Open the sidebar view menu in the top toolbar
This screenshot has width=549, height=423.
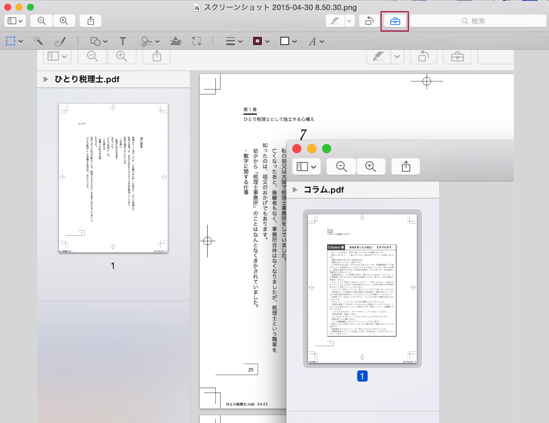(x=15, y=21)
